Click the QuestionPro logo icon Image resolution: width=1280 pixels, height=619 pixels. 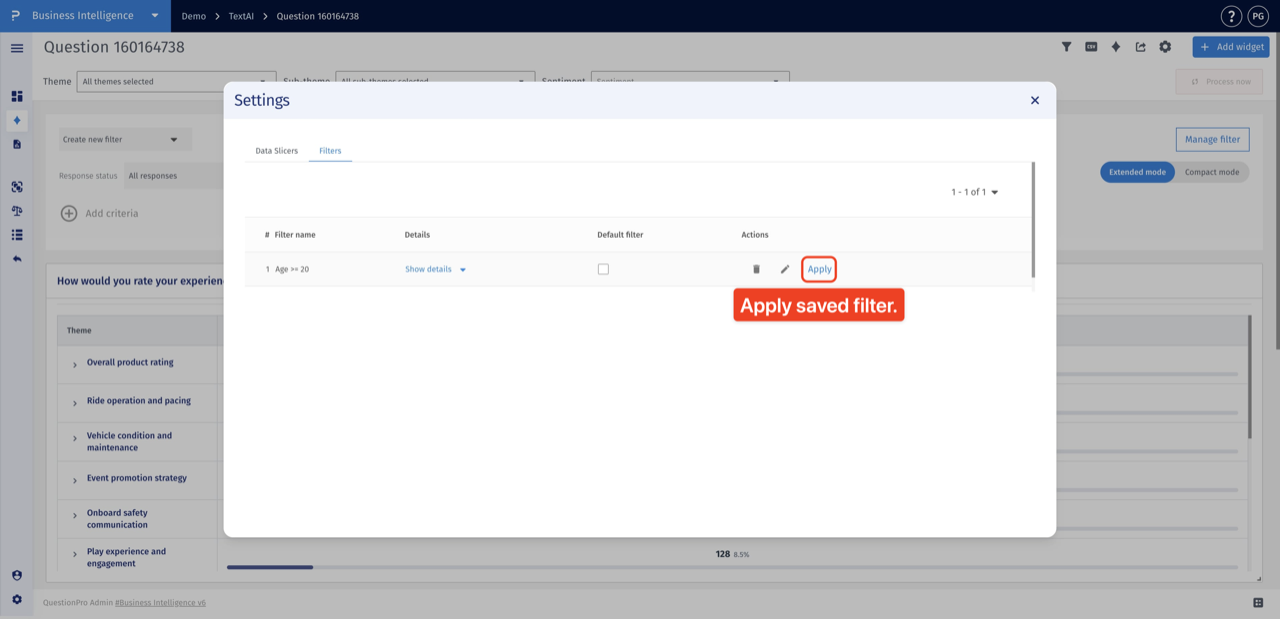(x=15, y=16)
